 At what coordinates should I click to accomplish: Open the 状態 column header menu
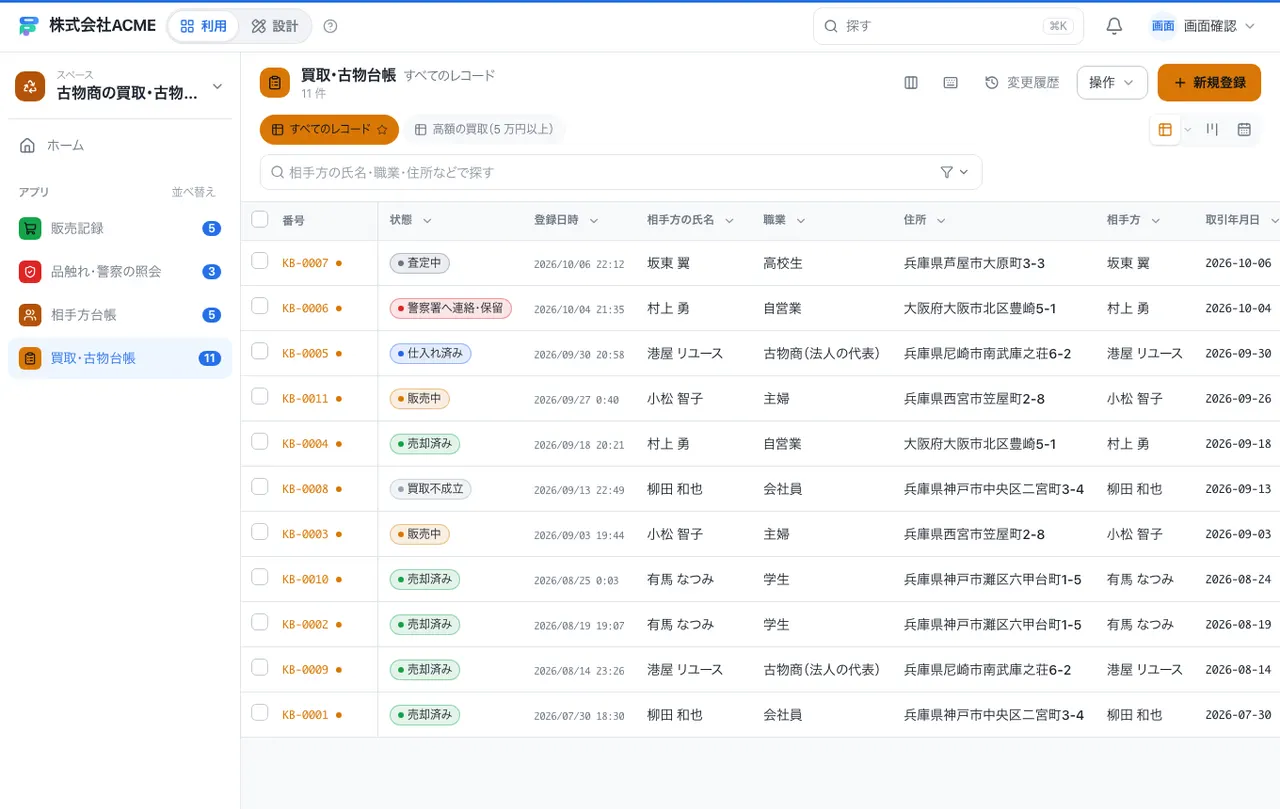427,220
